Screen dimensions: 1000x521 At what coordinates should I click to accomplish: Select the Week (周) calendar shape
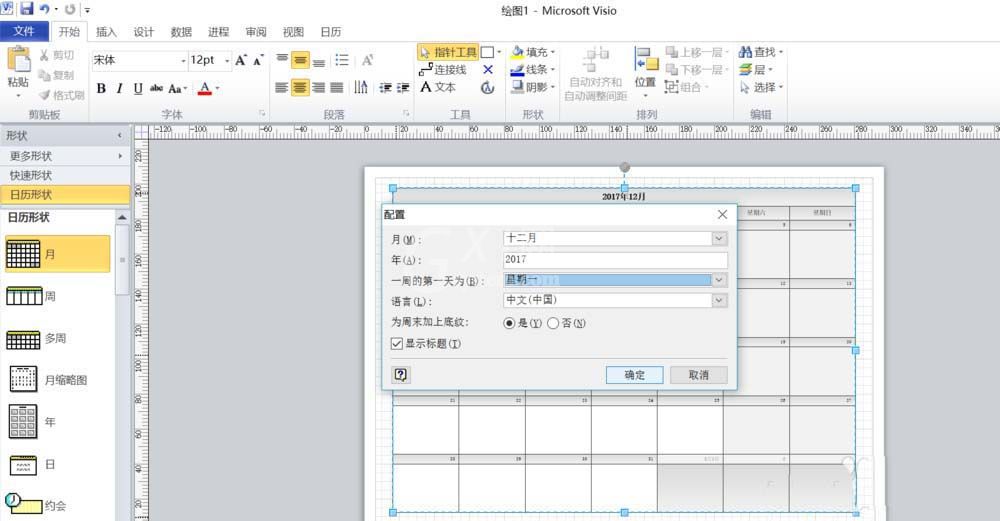pos(31,296)
